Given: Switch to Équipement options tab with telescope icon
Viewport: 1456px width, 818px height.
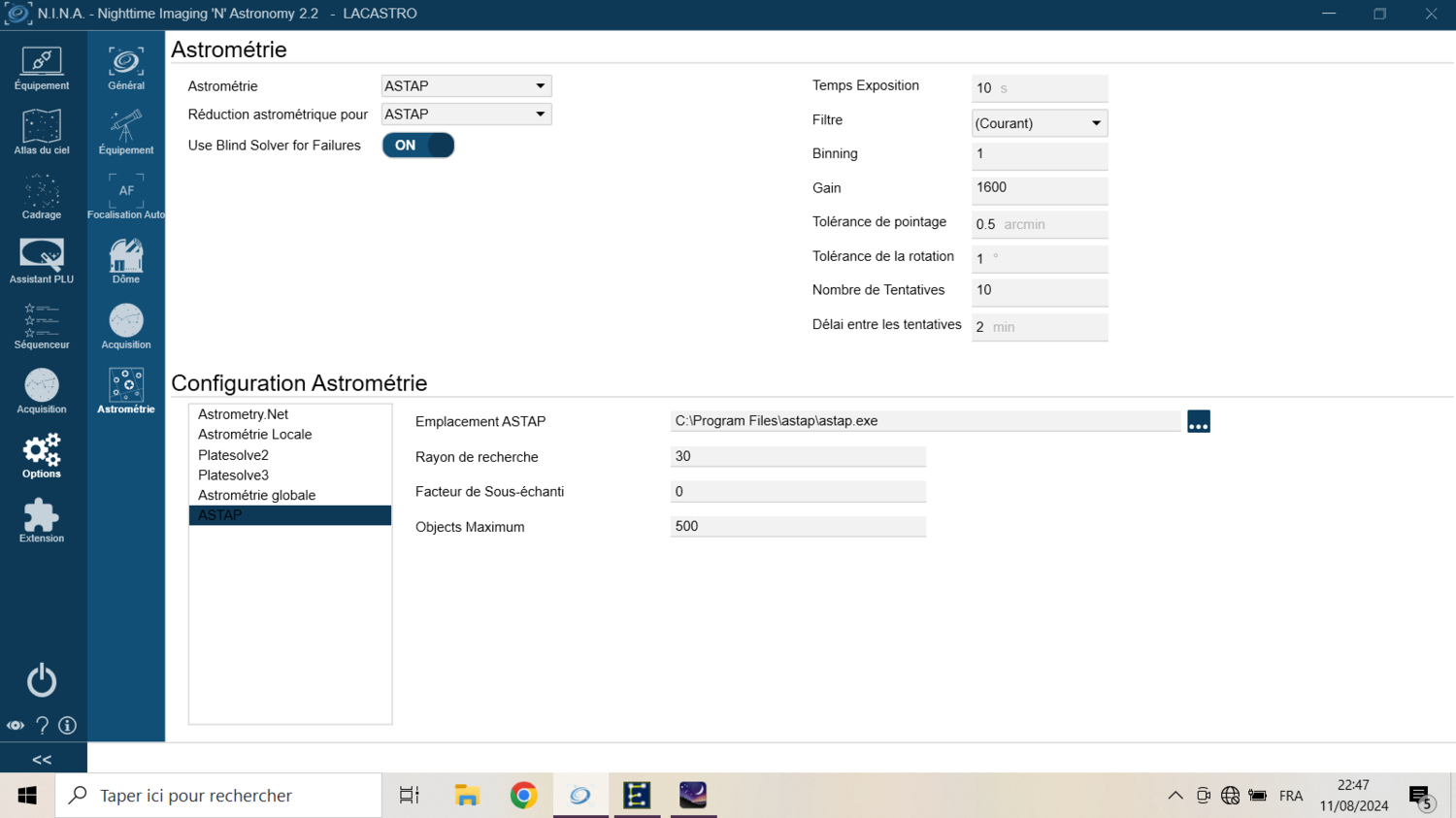Looking at the screenshot, I should coord(126,132).
